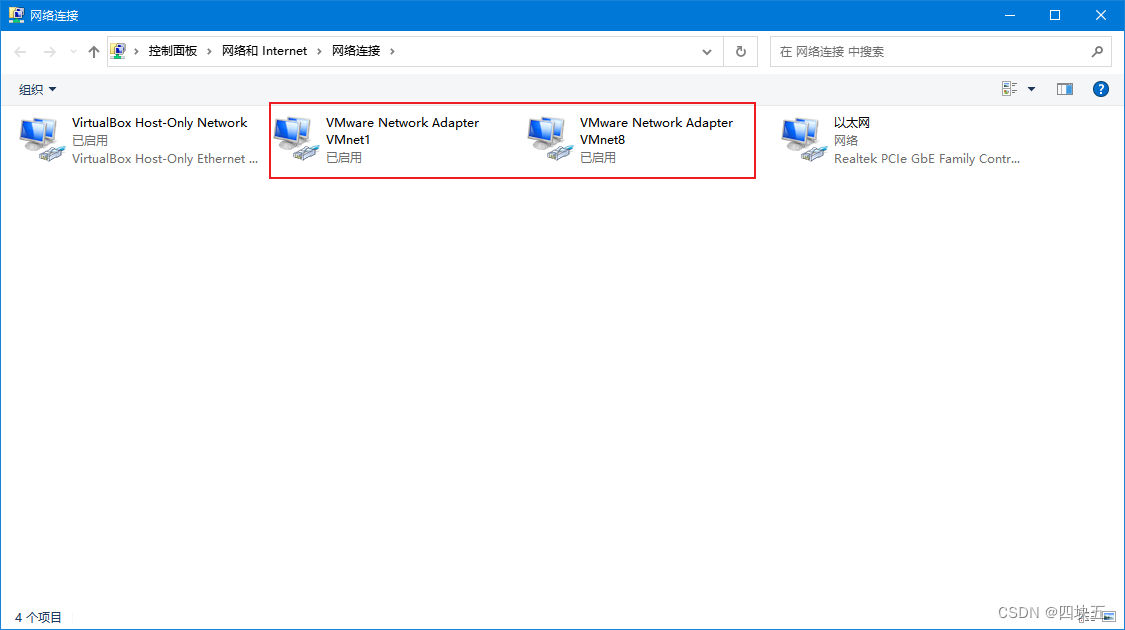Open the recent locations dropdown arrow
The height and width of the screenshot is (630, 1125).
[x=73, y=52]
